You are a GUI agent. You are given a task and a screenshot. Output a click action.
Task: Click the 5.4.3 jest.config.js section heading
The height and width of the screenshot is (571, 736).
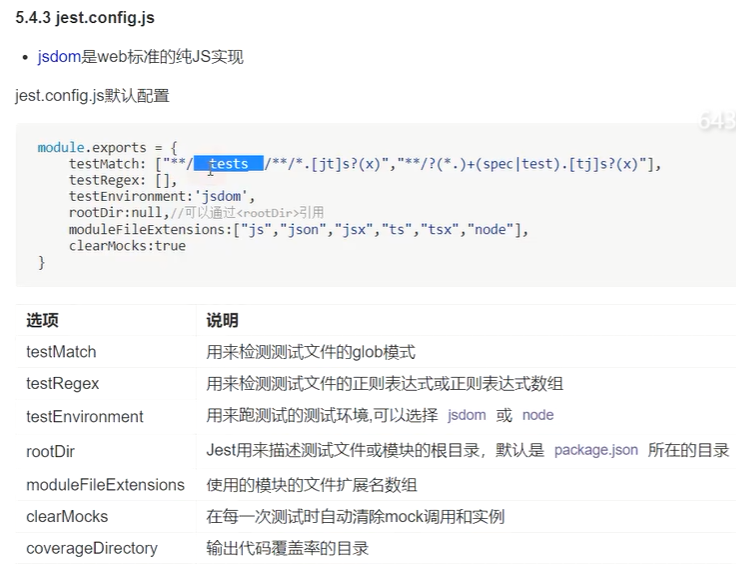[x=85, y=18]
